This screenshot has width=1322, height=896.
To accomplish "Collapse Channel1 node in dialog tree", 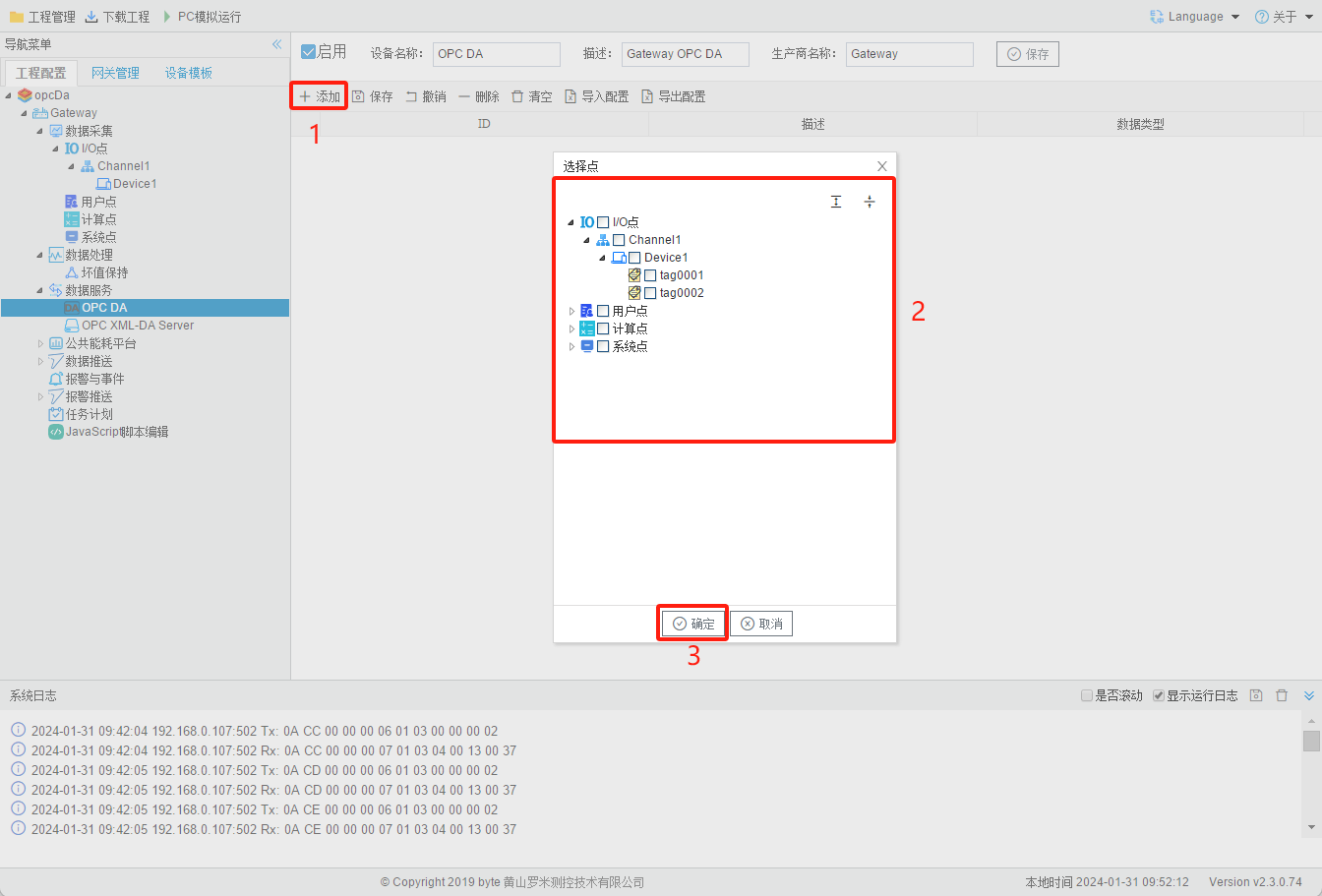I will tap(587, 240).
